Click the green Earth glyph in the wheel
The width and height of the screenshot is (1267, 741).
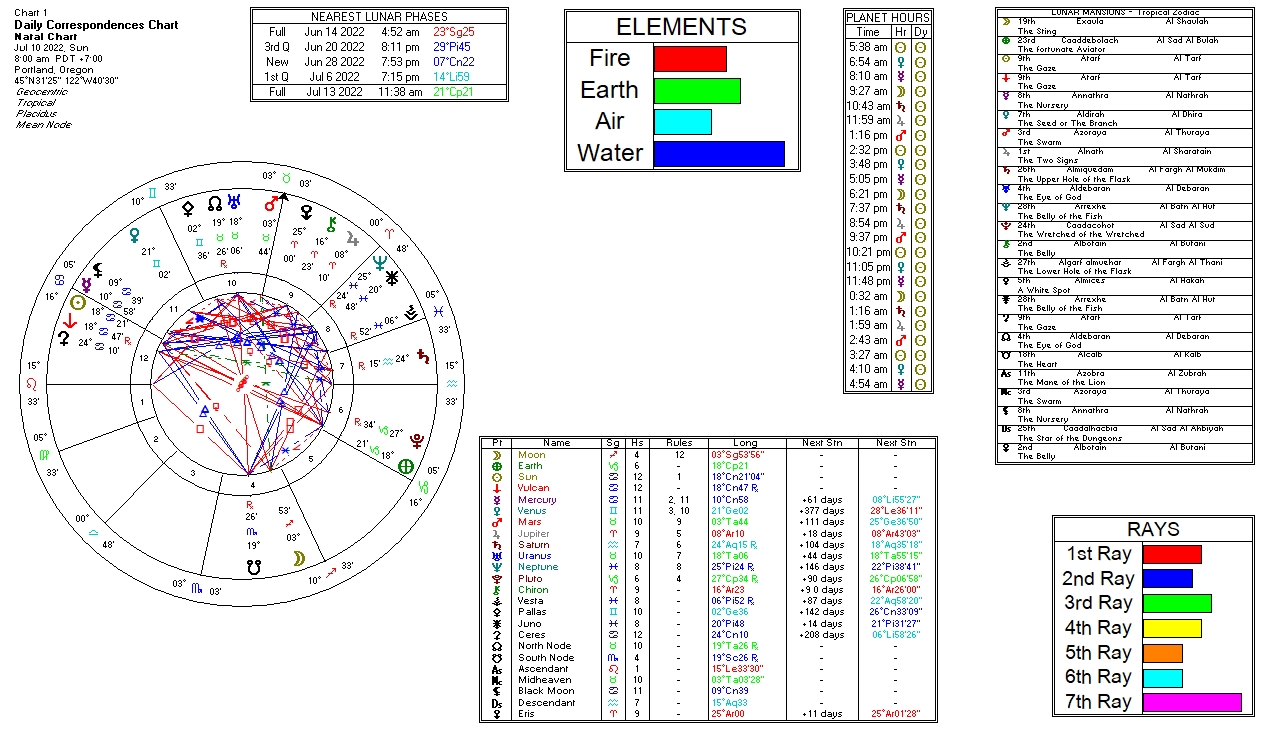click(x=405, y=467)
